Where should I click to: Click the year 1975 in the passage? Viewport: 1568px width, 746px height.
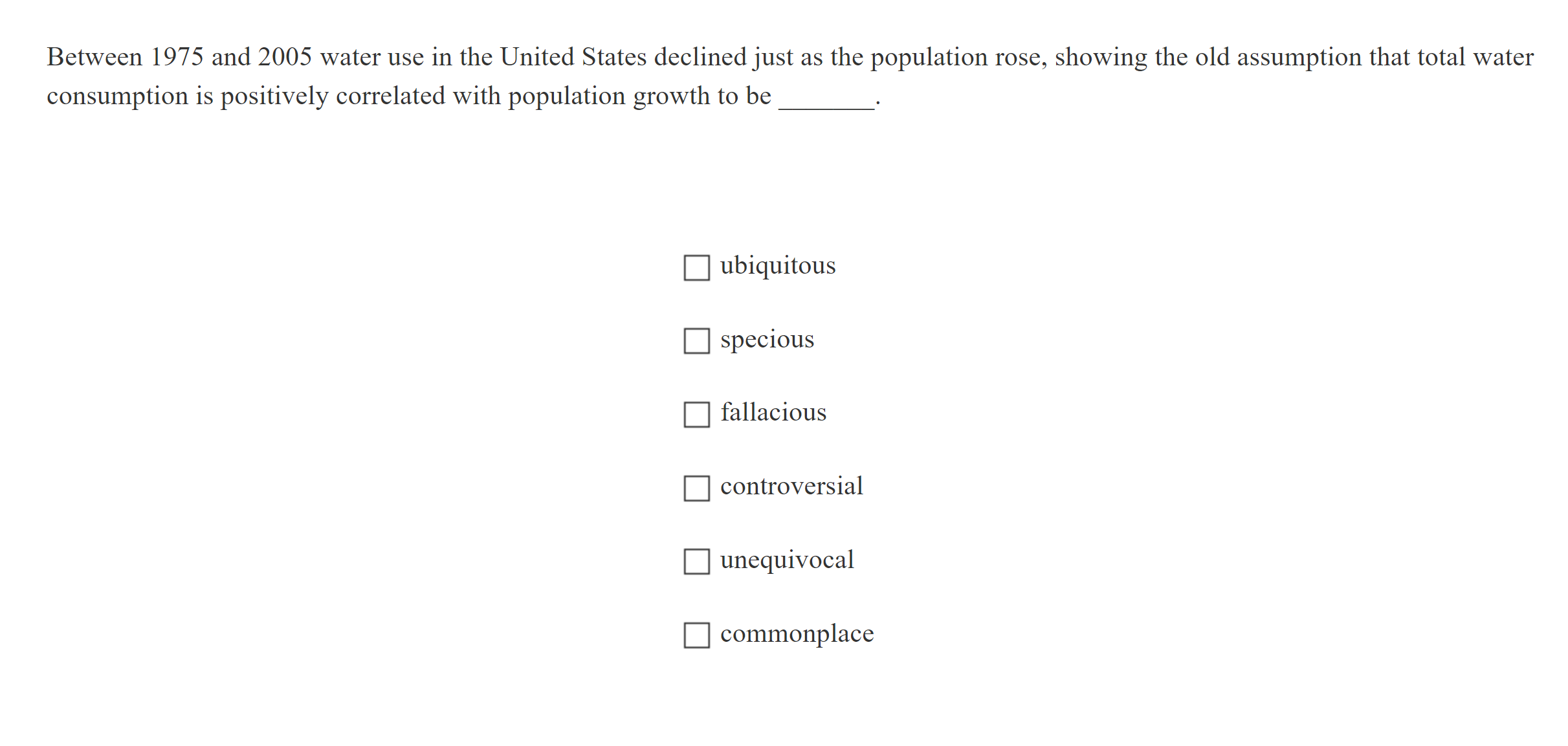(x=177, y=58)
